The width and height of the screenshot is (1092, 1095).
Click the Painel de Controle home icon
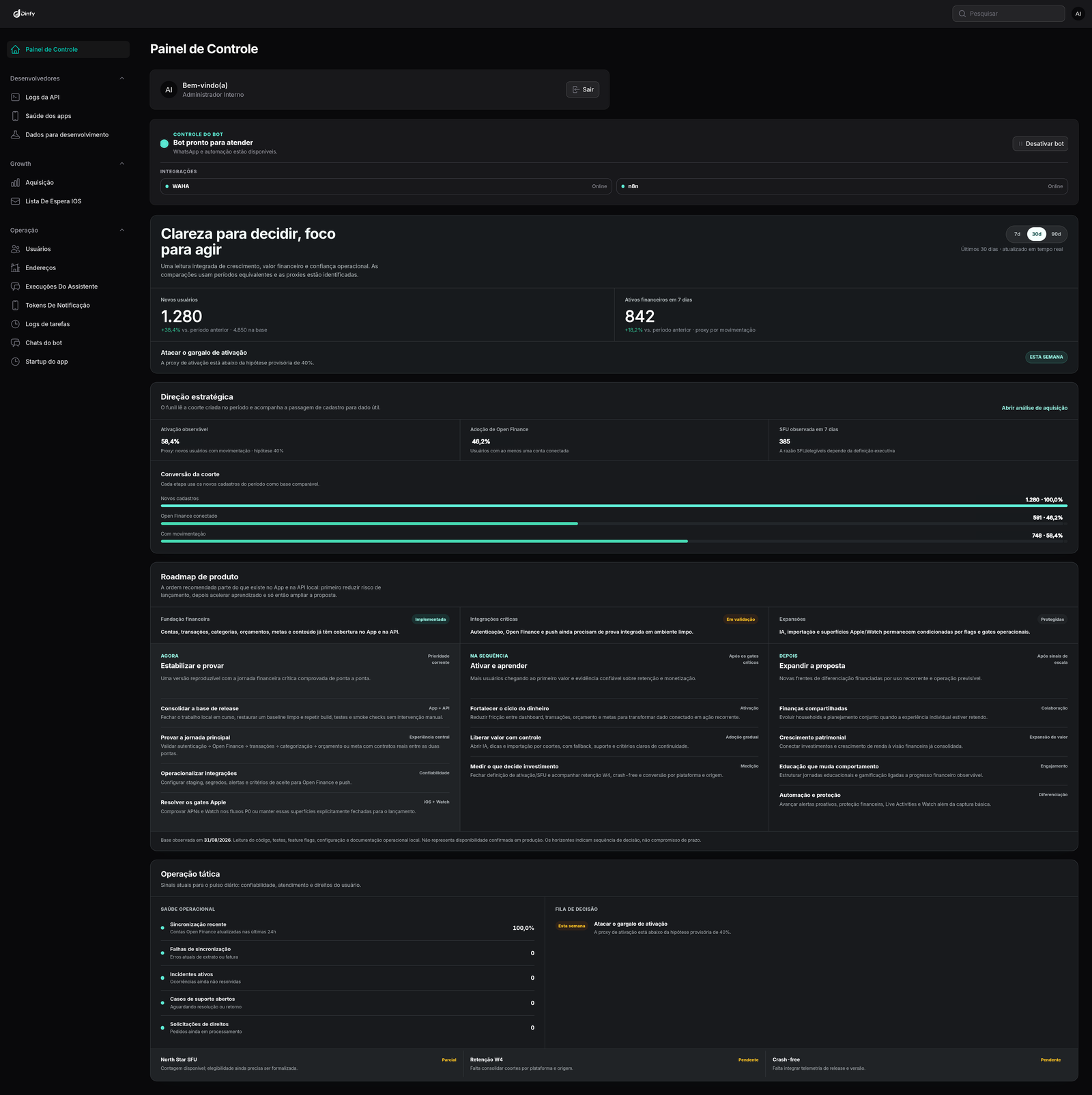click(16, 49)
